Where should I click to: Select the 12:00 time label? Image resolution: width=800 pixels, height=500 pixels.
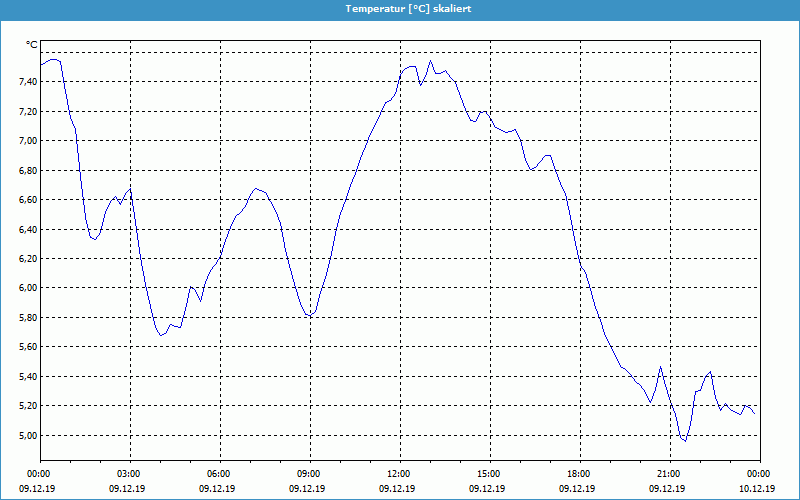pyautogui.click(x=399, y=474)
